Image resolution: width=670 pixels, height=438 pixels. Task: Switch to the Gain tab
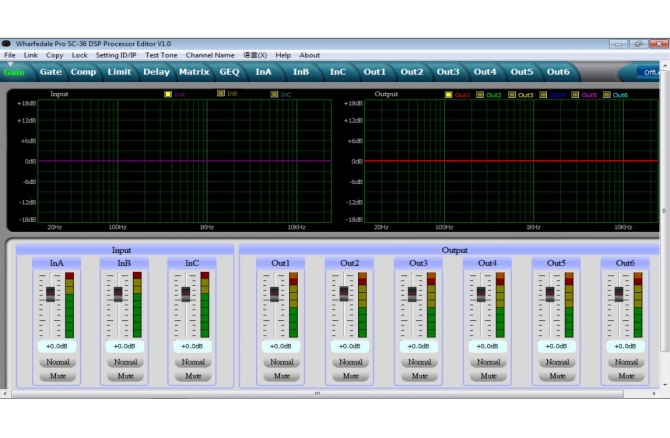14,72
